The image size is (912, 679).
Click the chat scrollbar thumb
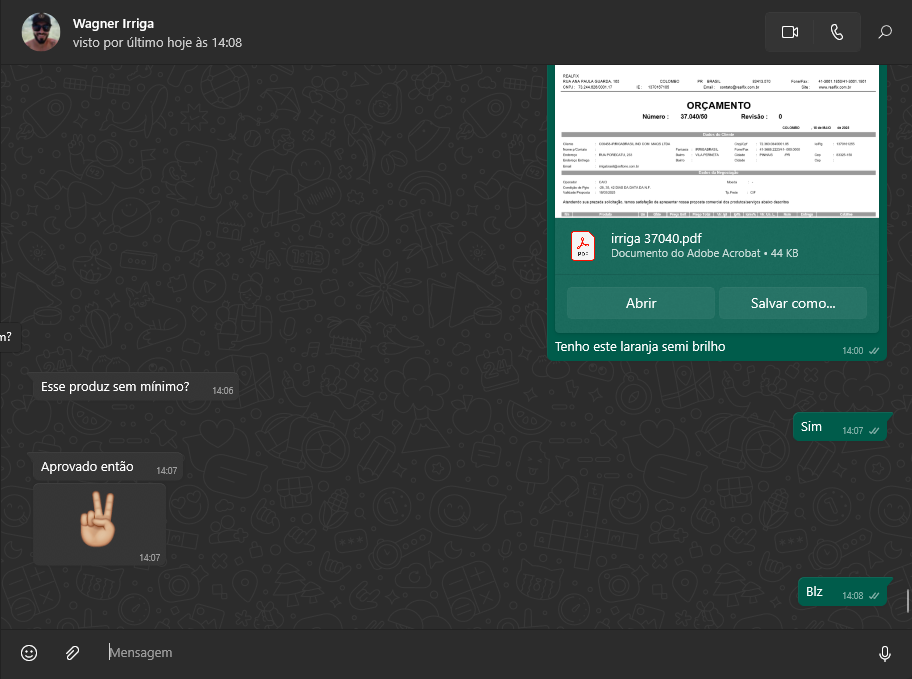(907, 601)
